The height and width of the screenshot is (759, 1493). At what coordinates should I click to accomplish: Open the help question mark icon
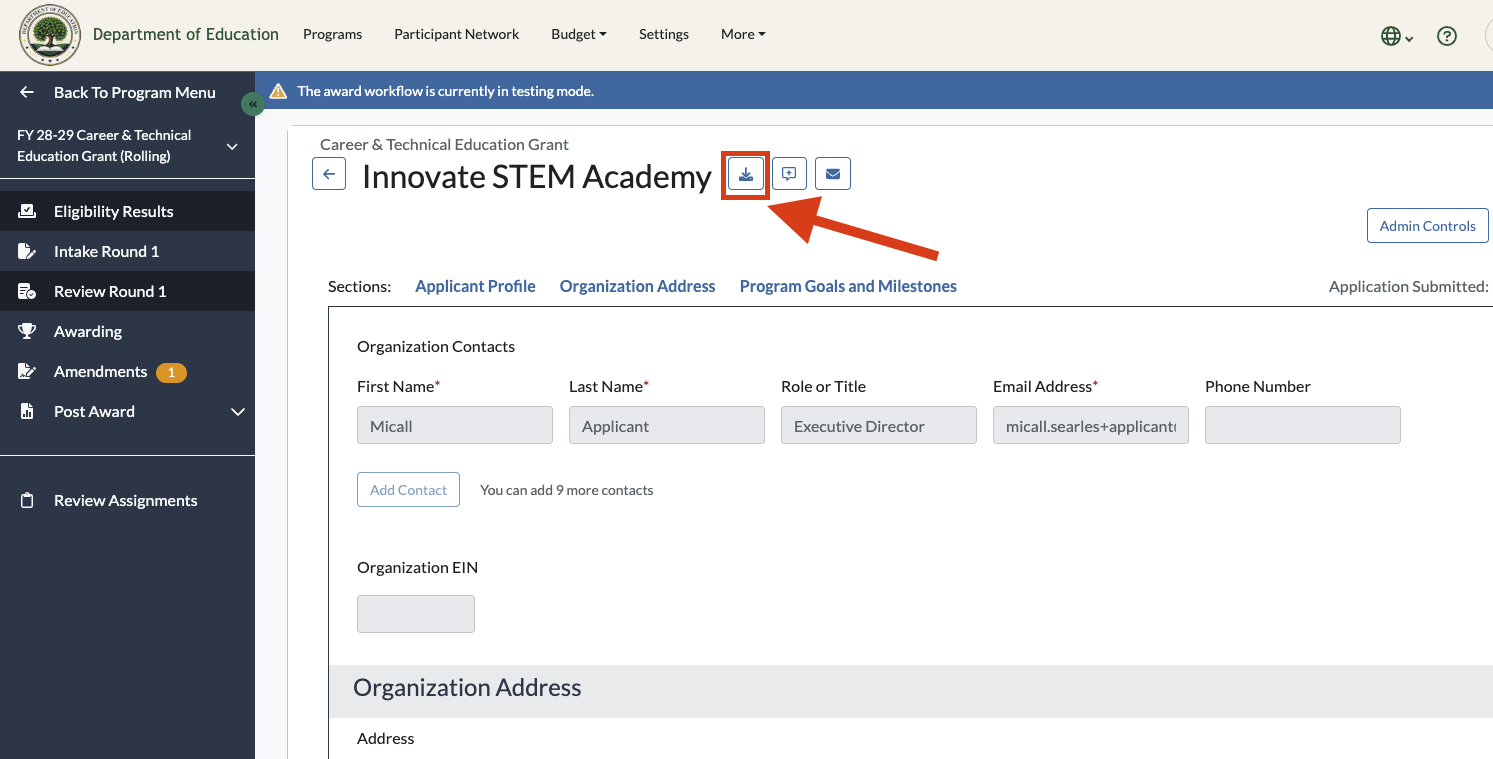1446,36
